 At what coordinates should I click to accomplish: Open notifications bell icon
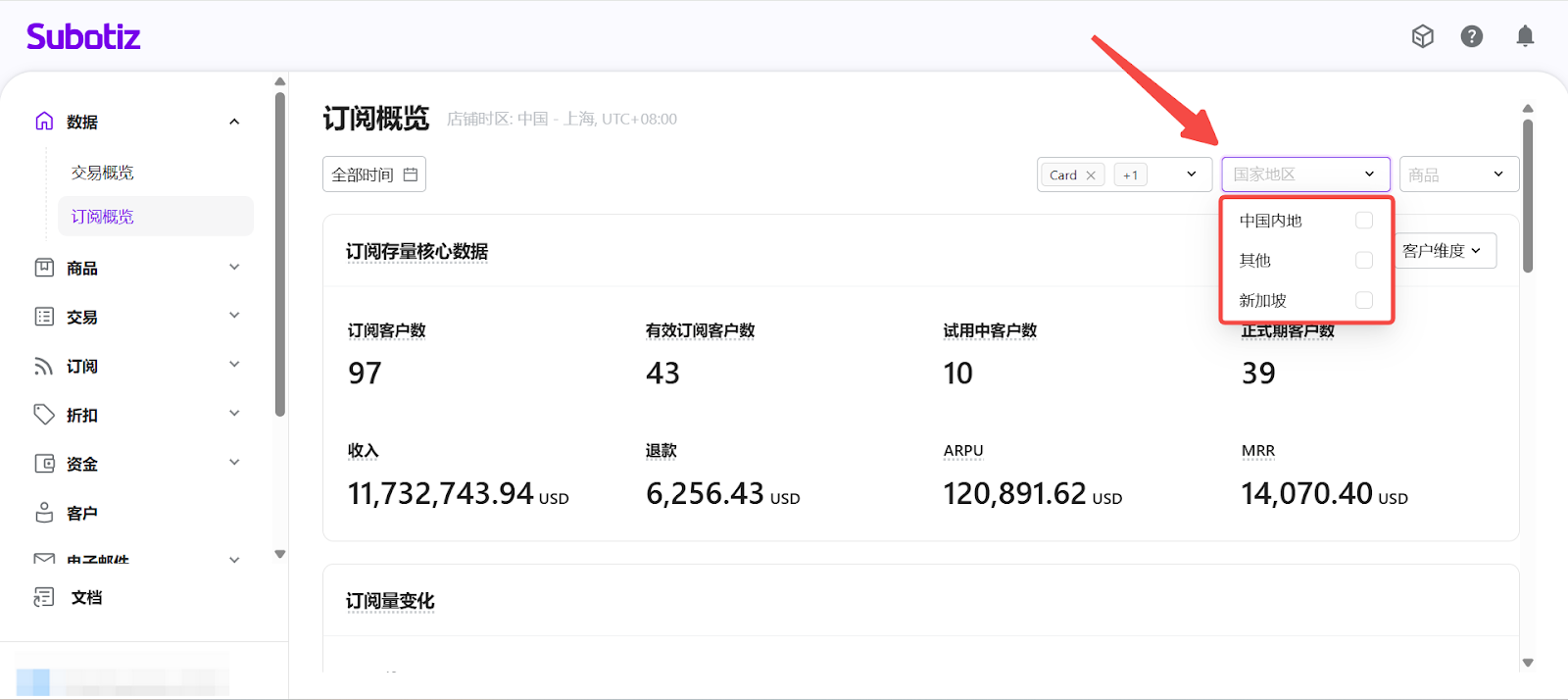1525,36
